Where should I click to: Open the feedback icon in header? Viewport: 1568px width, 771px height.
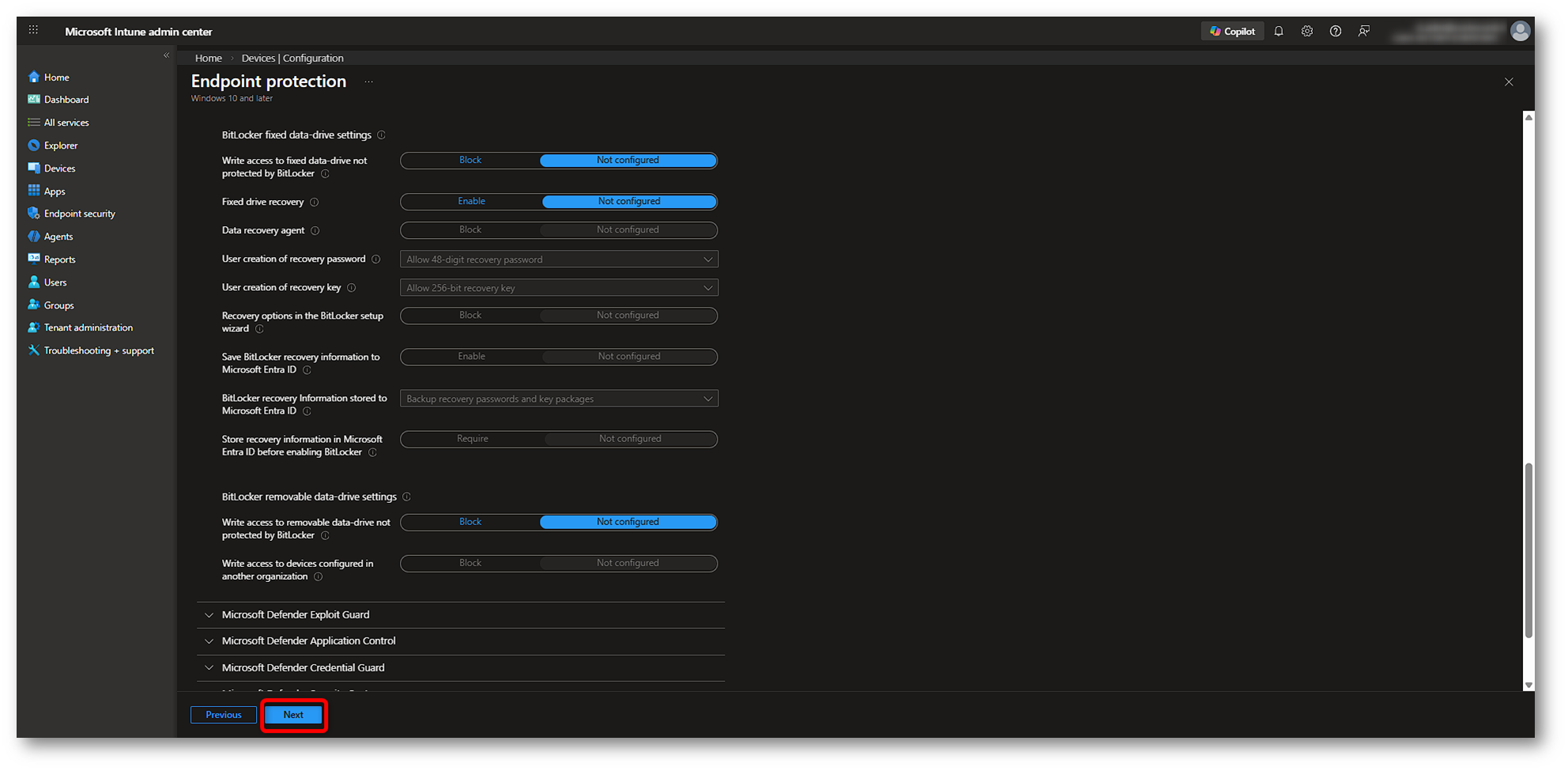1364,32
